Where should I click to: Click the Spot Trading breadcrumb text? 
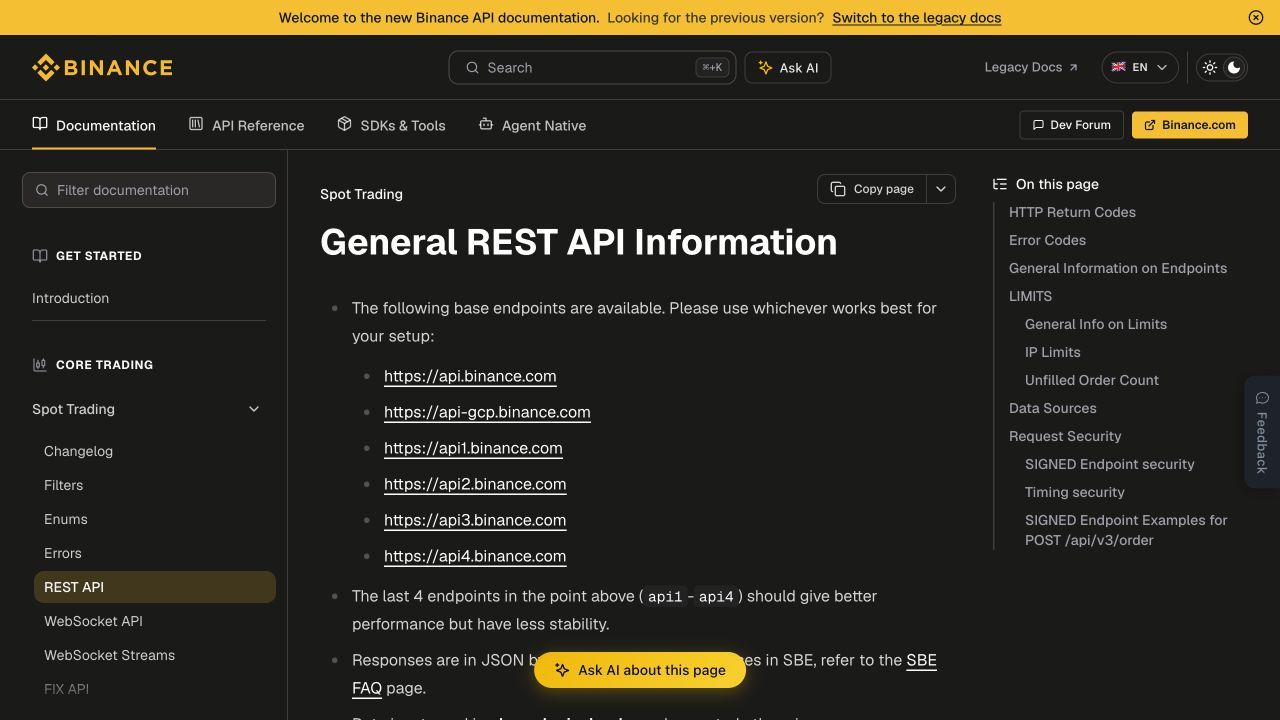click(x=361, y=194)
